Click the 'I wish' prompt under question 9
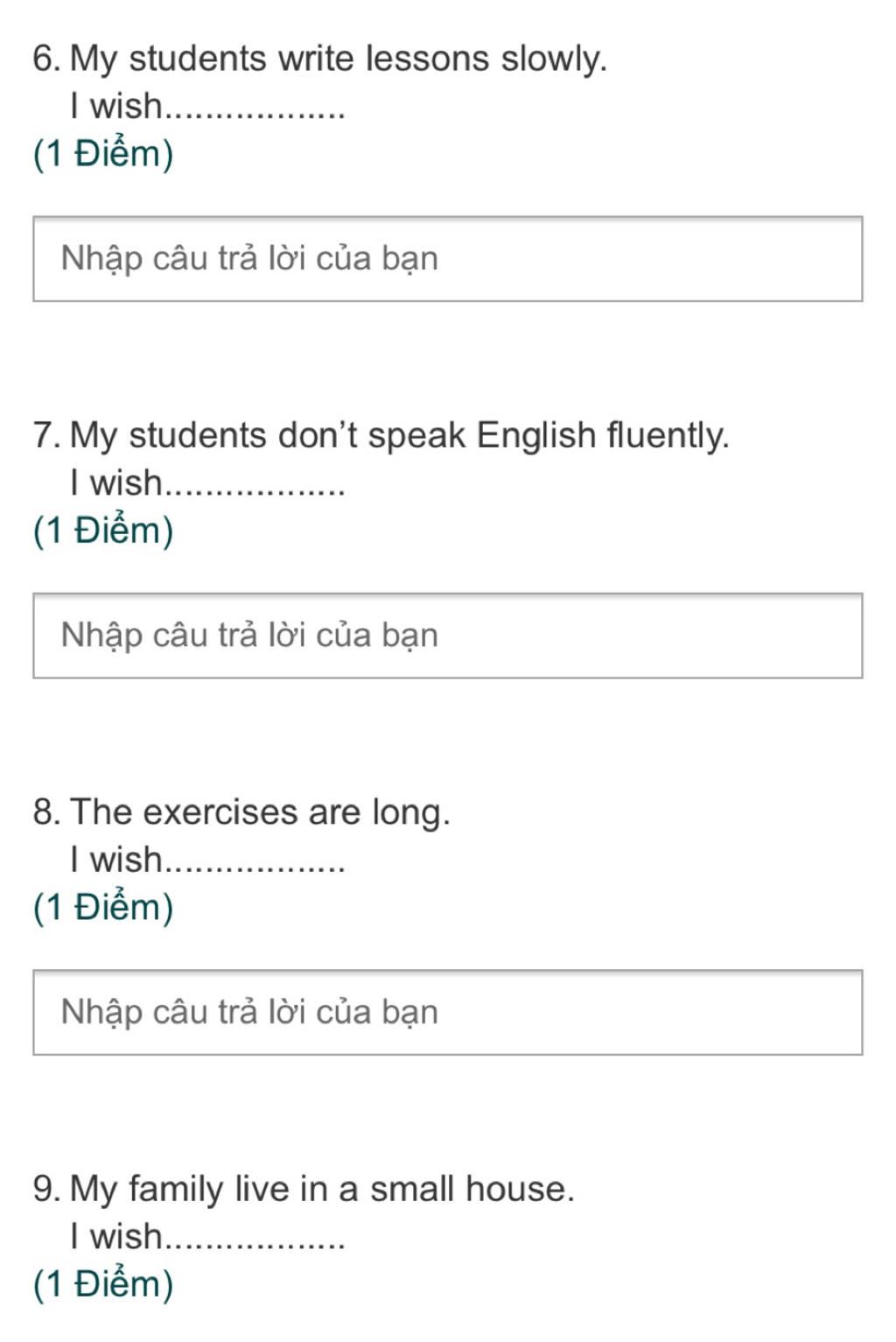The height and width of the screenshot is (1342, 896). click(x=116, y=1236)
